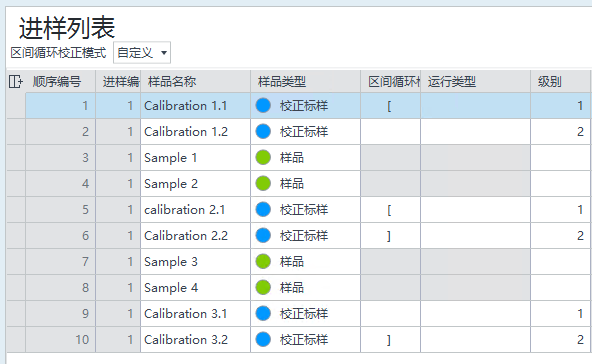Open the column chooser icon in table header

[15, 81]
